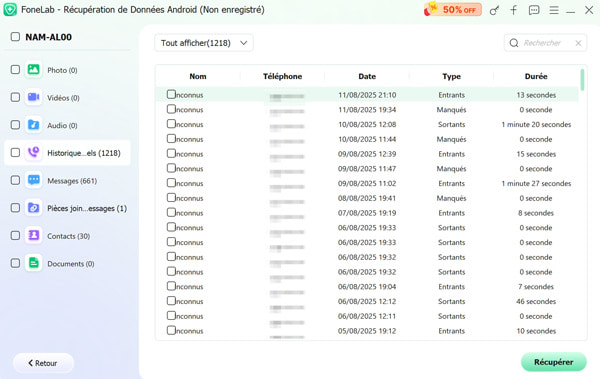600x379 pixels.
Task: Open the Facebook share icon
Action: [x=514, y=10]
